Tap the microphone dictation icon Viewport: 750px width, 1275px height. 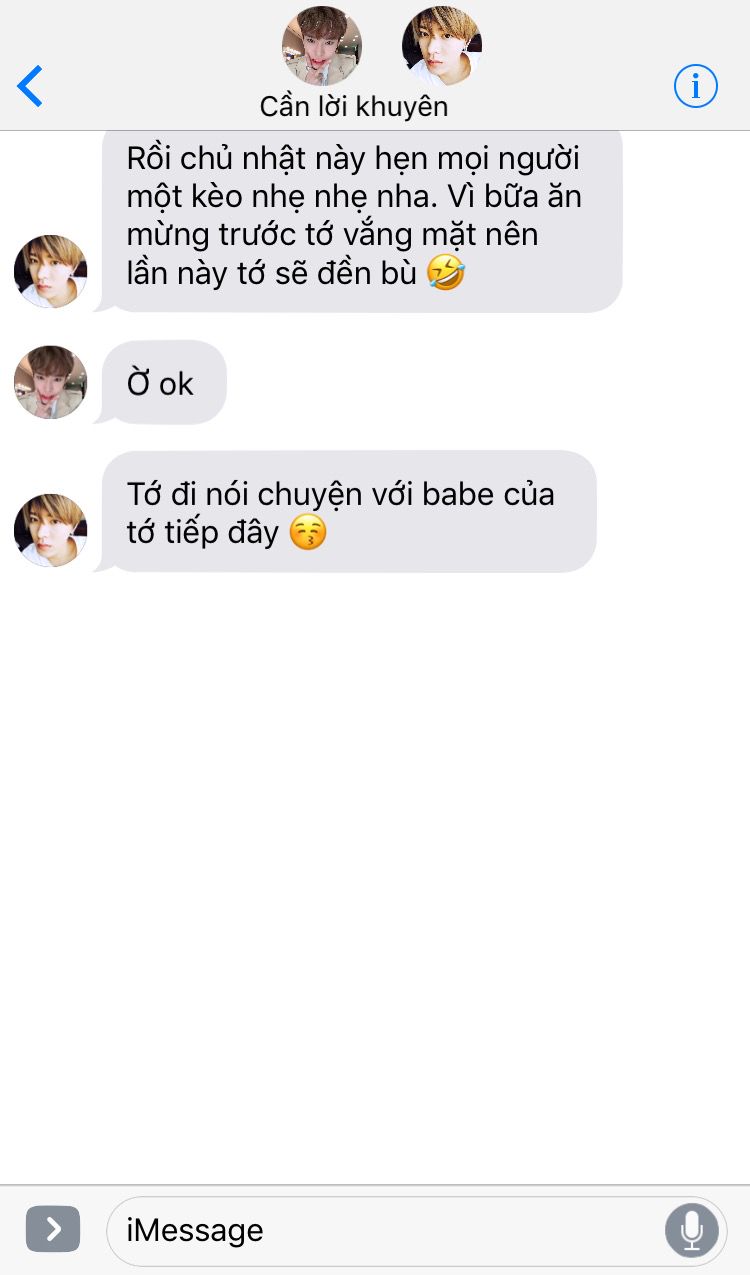tap(691, 1229)
